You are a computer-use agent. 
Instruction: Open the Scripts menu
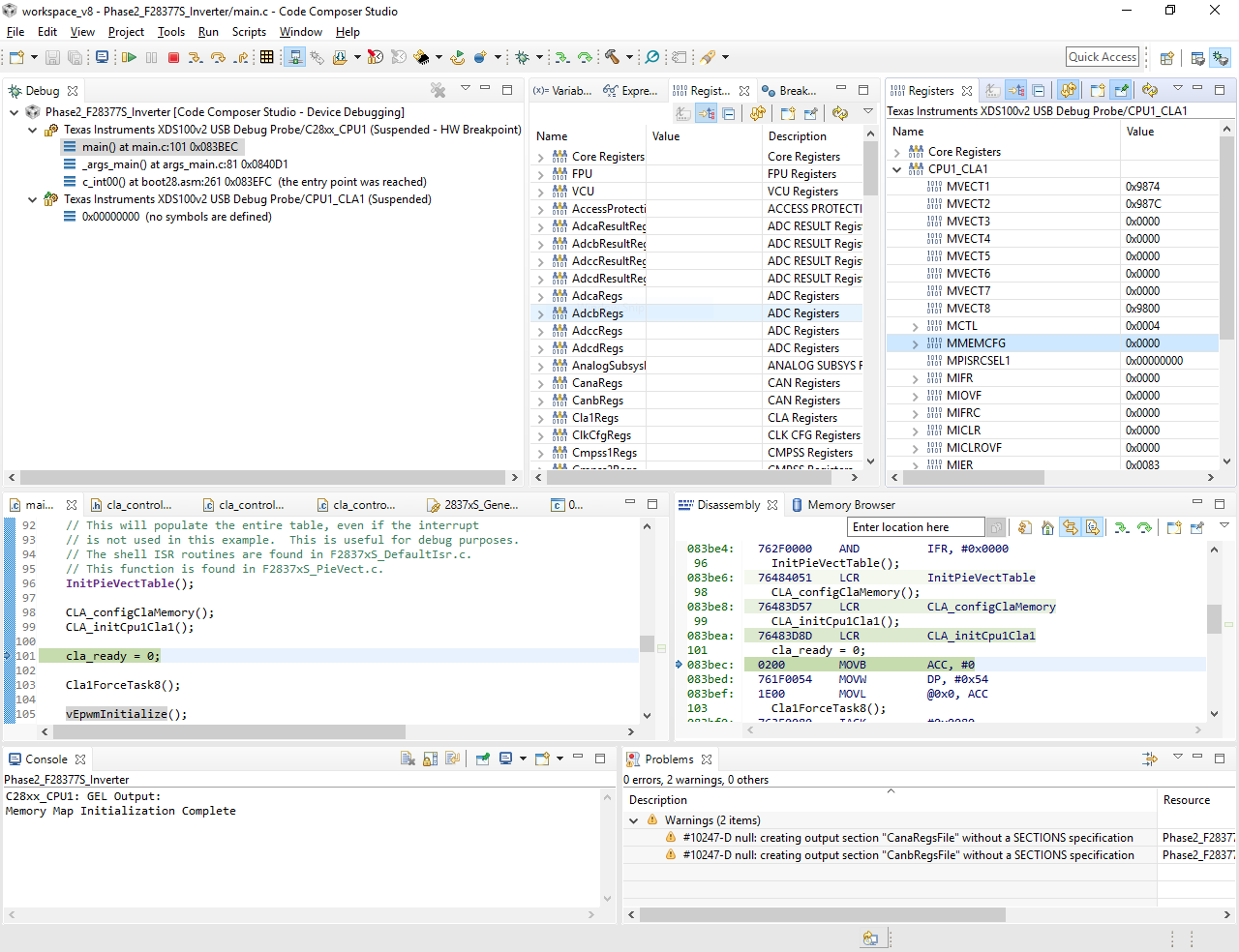(x=249, y=32)
